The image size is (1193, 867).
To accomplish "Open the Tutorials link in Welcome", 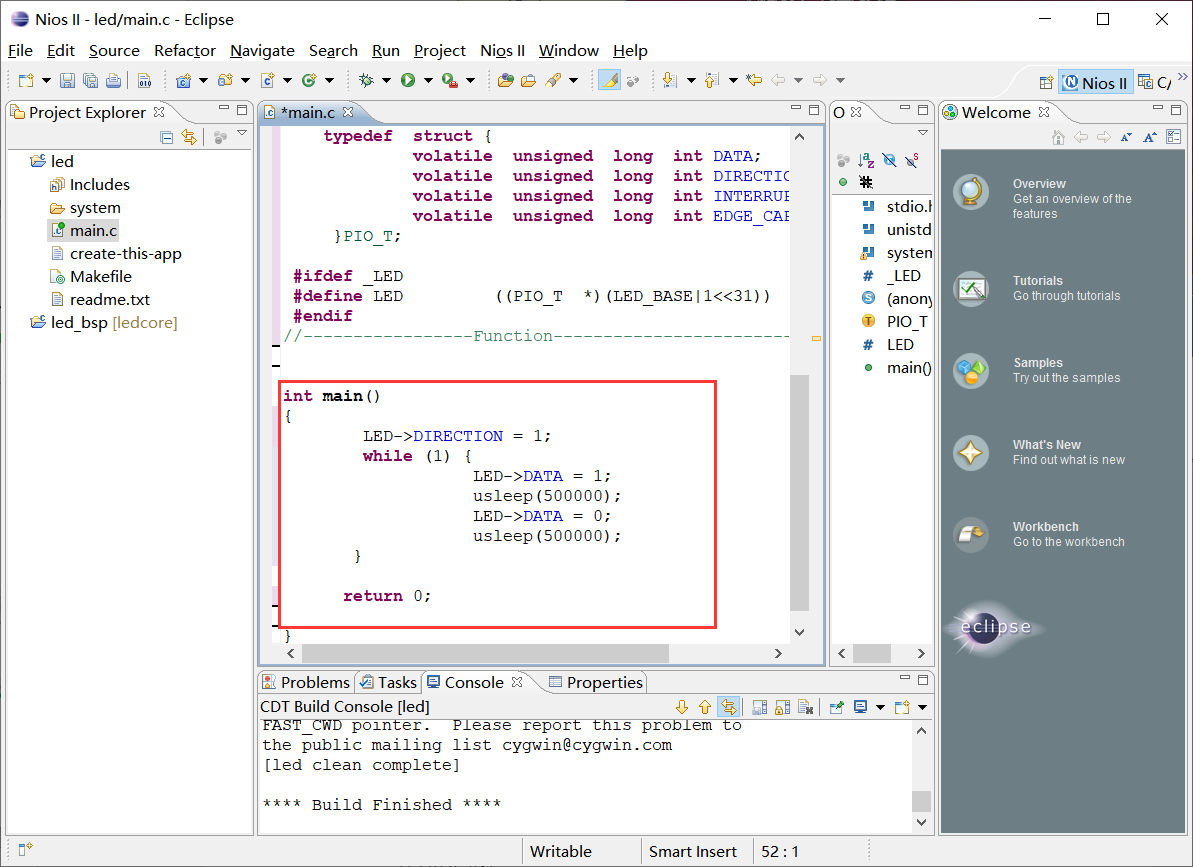I will [x=1037, y=281].
